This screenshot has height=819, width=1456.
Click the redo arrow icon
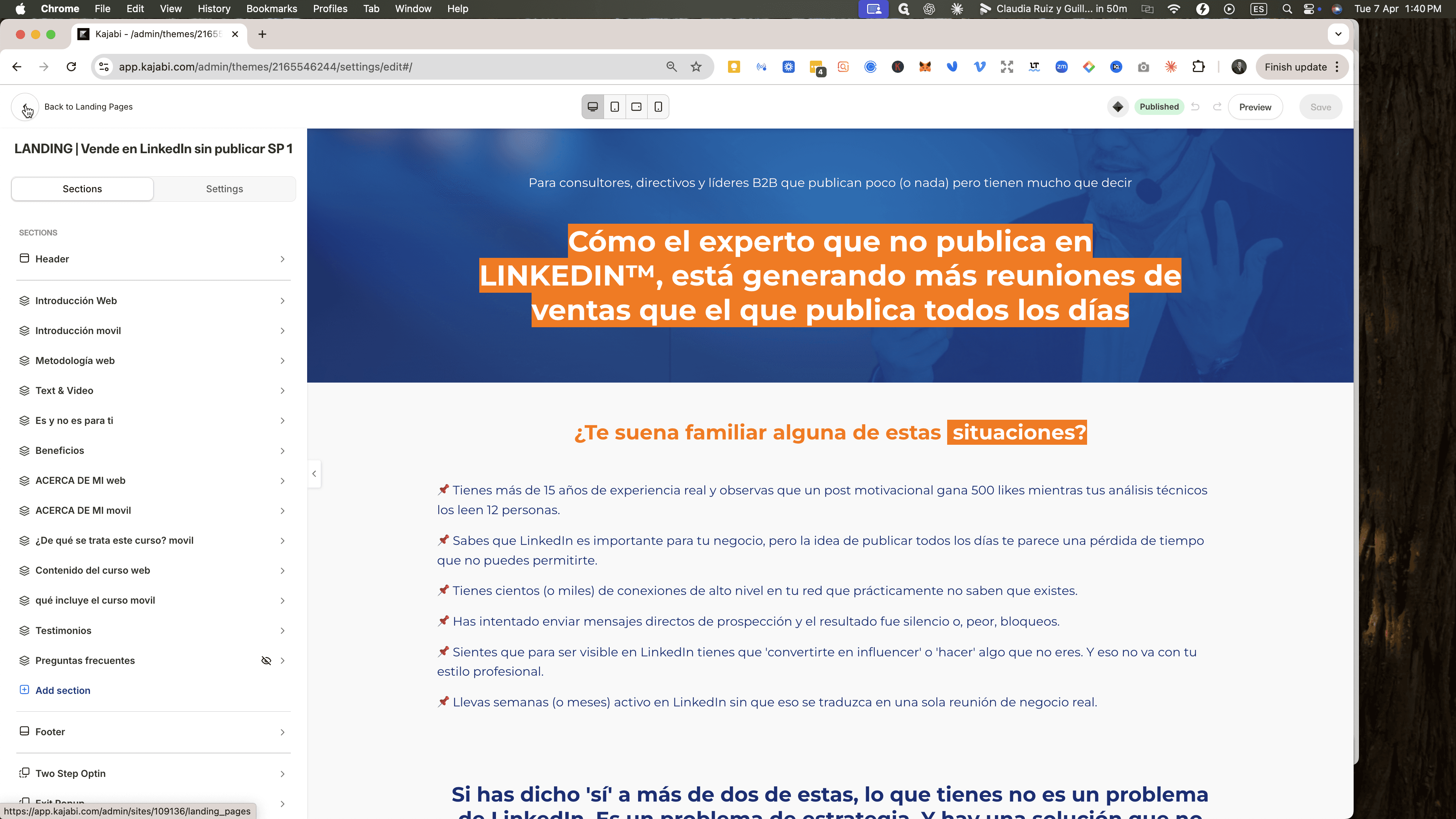click(1217, 107)
